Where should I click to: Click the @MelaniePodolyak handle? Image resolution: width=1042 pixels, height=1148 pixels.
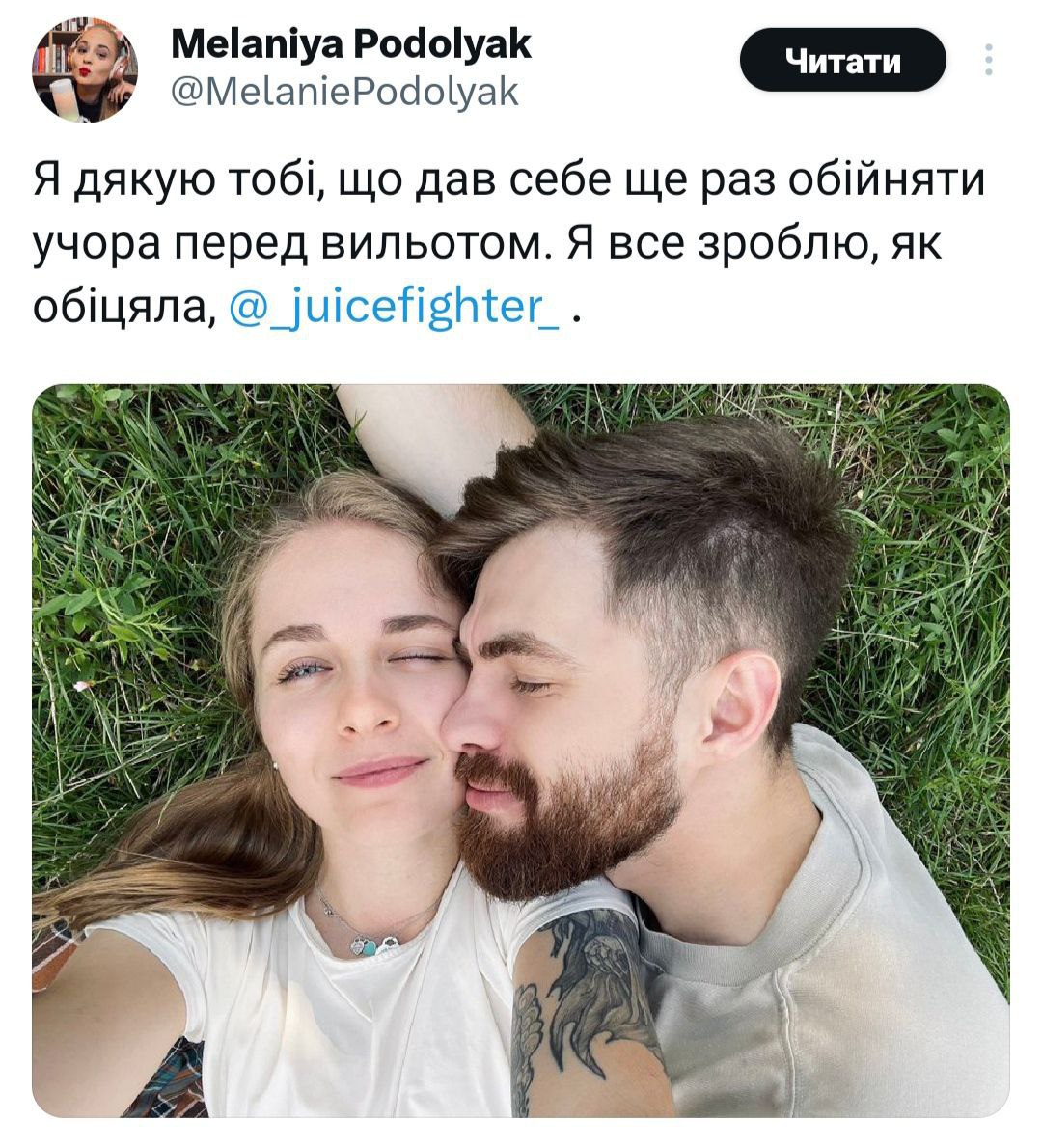(x=344, y=93)
